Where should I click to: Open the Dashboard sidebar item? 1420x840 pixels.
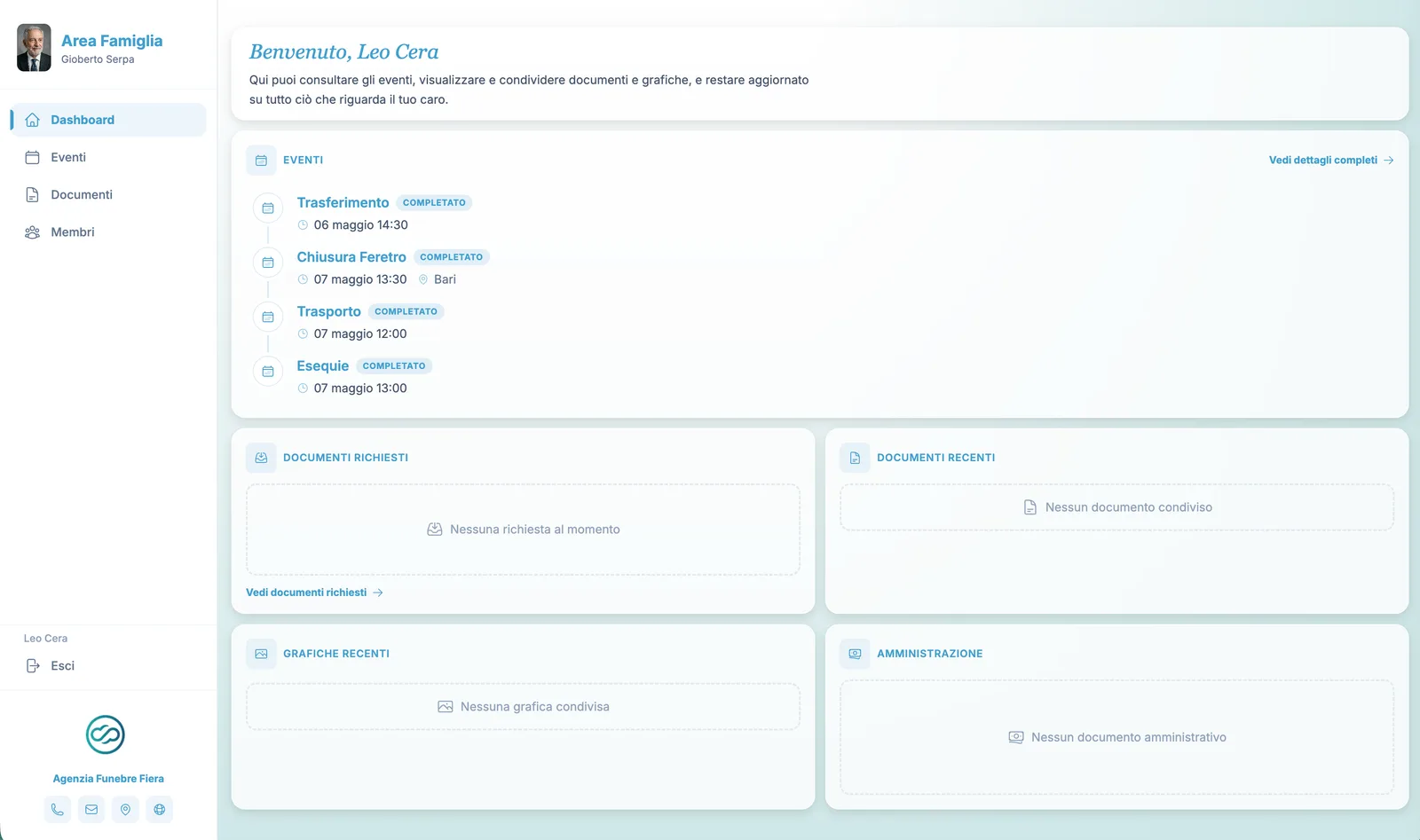click(x=108, y=120)
